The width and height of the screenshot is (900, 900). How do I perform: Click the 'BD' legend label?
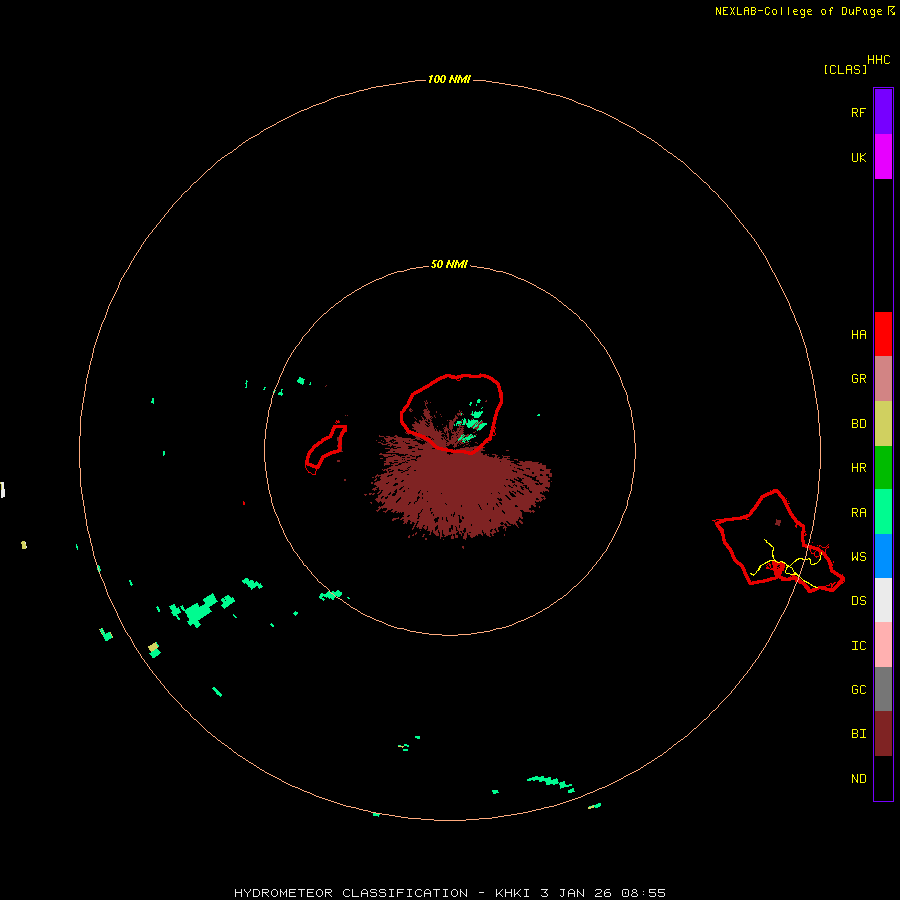point(858,424)
